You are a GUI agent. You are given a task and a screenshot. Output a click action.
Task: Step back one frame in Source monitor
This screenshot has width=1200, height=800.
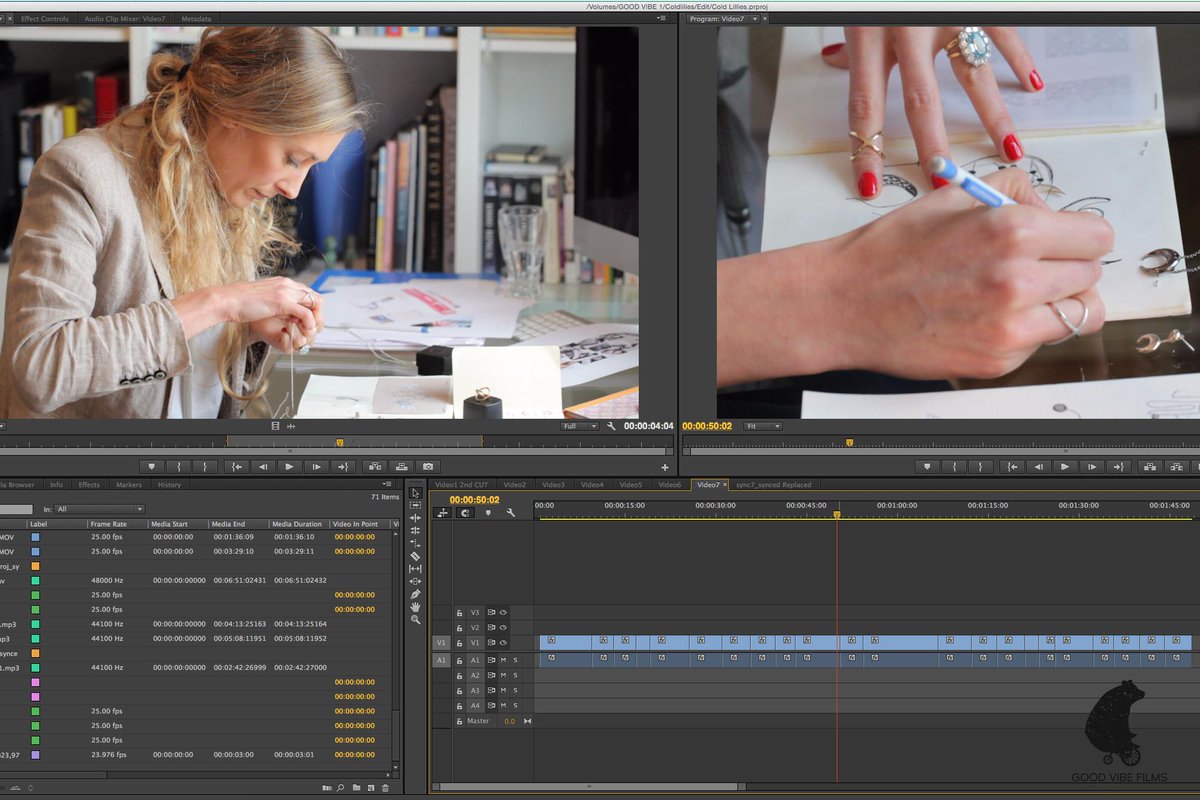point(263,466)
